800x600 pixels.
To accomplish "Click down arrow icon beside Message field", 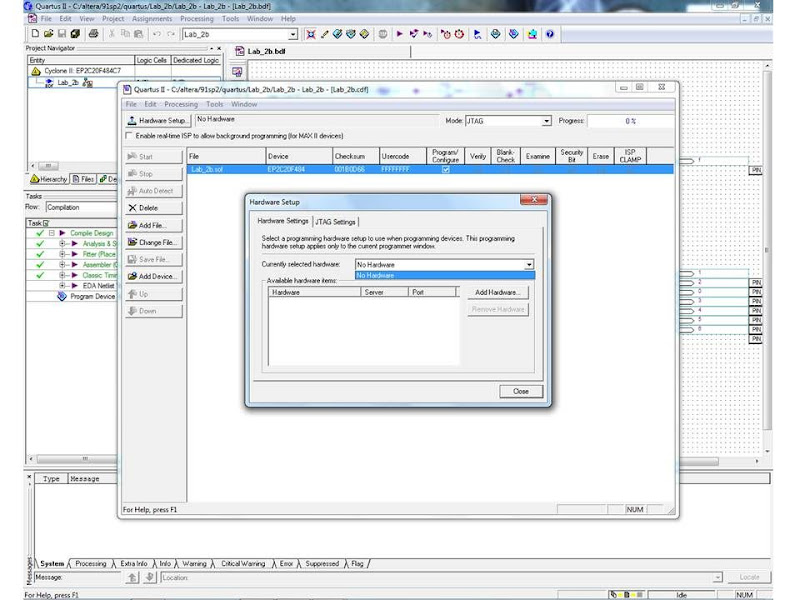I will 149,577.
